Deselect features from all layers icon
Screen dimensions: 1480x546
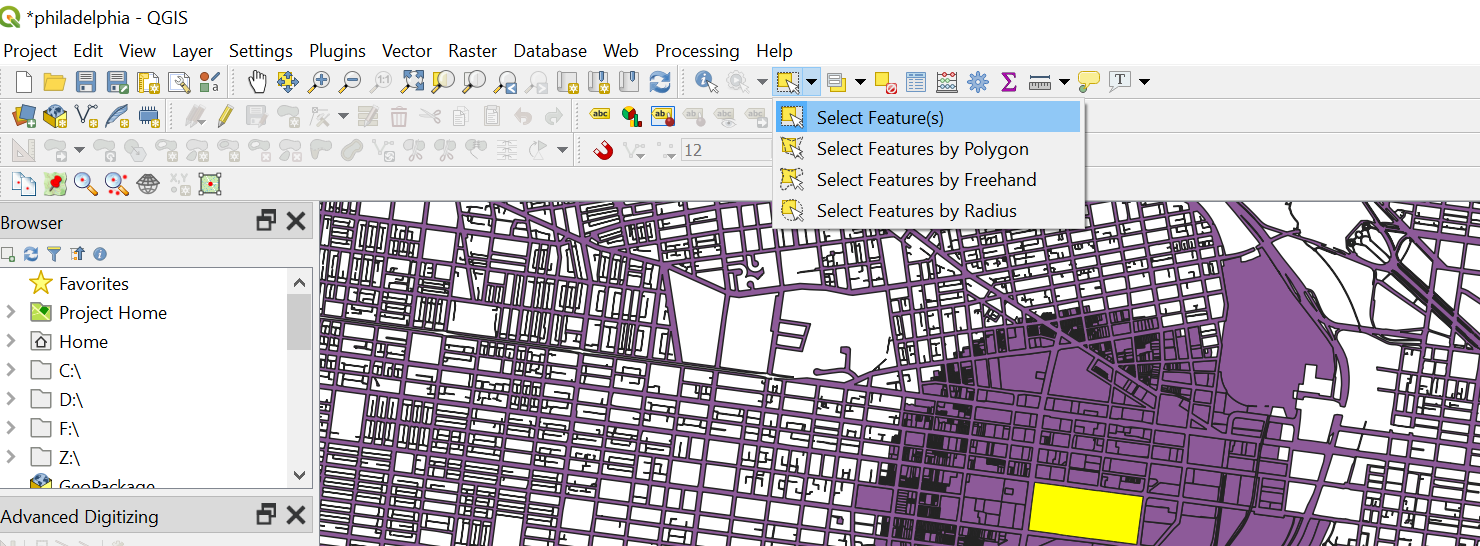885,82
